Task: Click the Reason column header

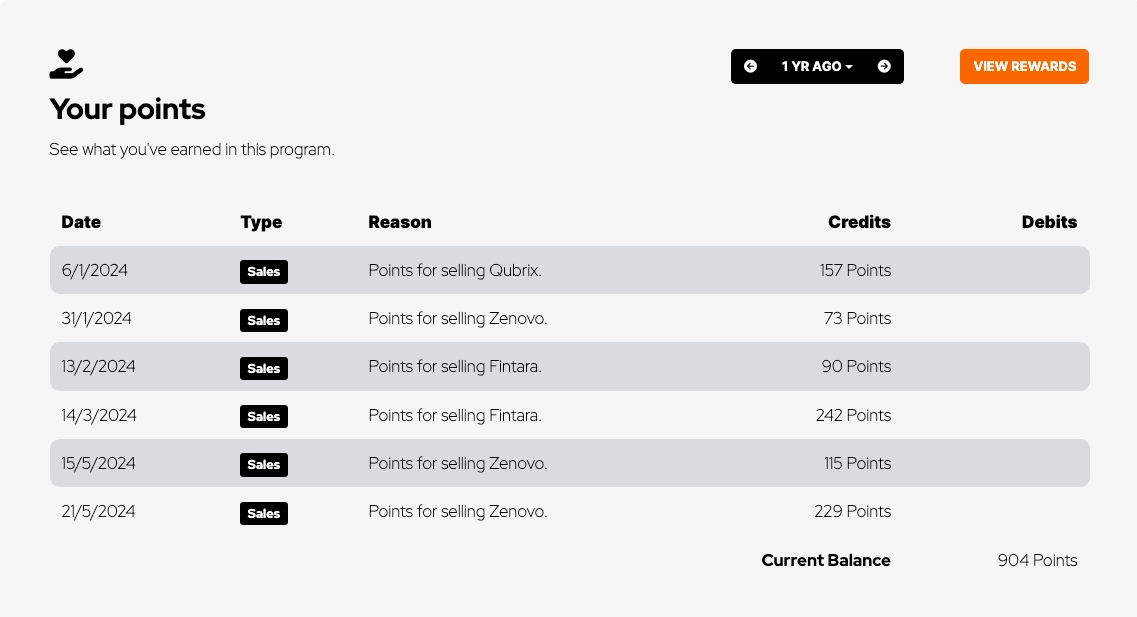Action: [400, 222]
